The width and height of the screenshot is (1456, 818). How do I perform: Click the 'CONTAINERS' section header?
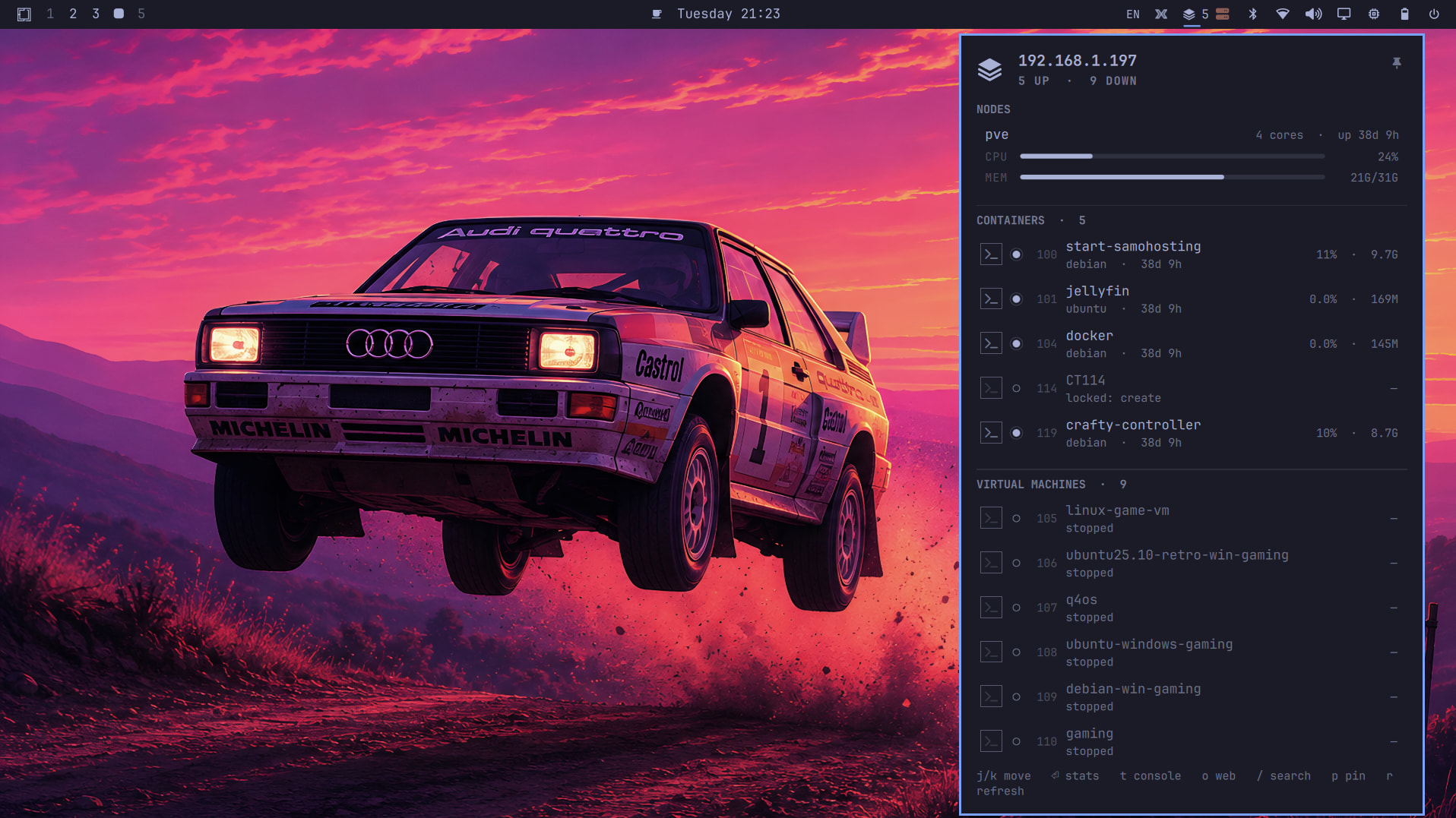(x=1010, y=221)
